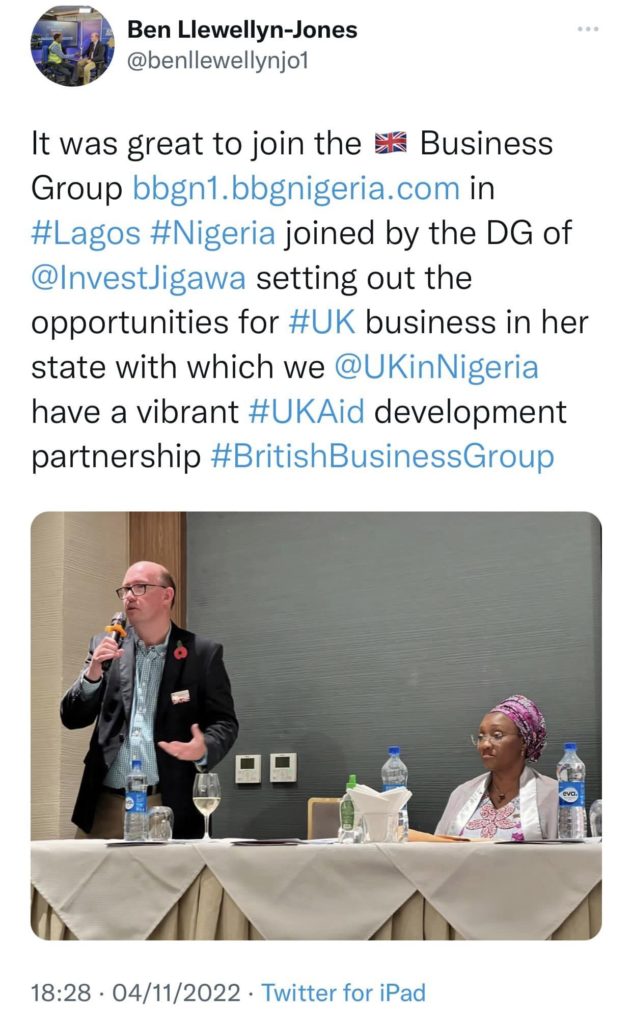
Task: Open the #BritishBusinessGroup hashtag
Action: coord(382,456)
